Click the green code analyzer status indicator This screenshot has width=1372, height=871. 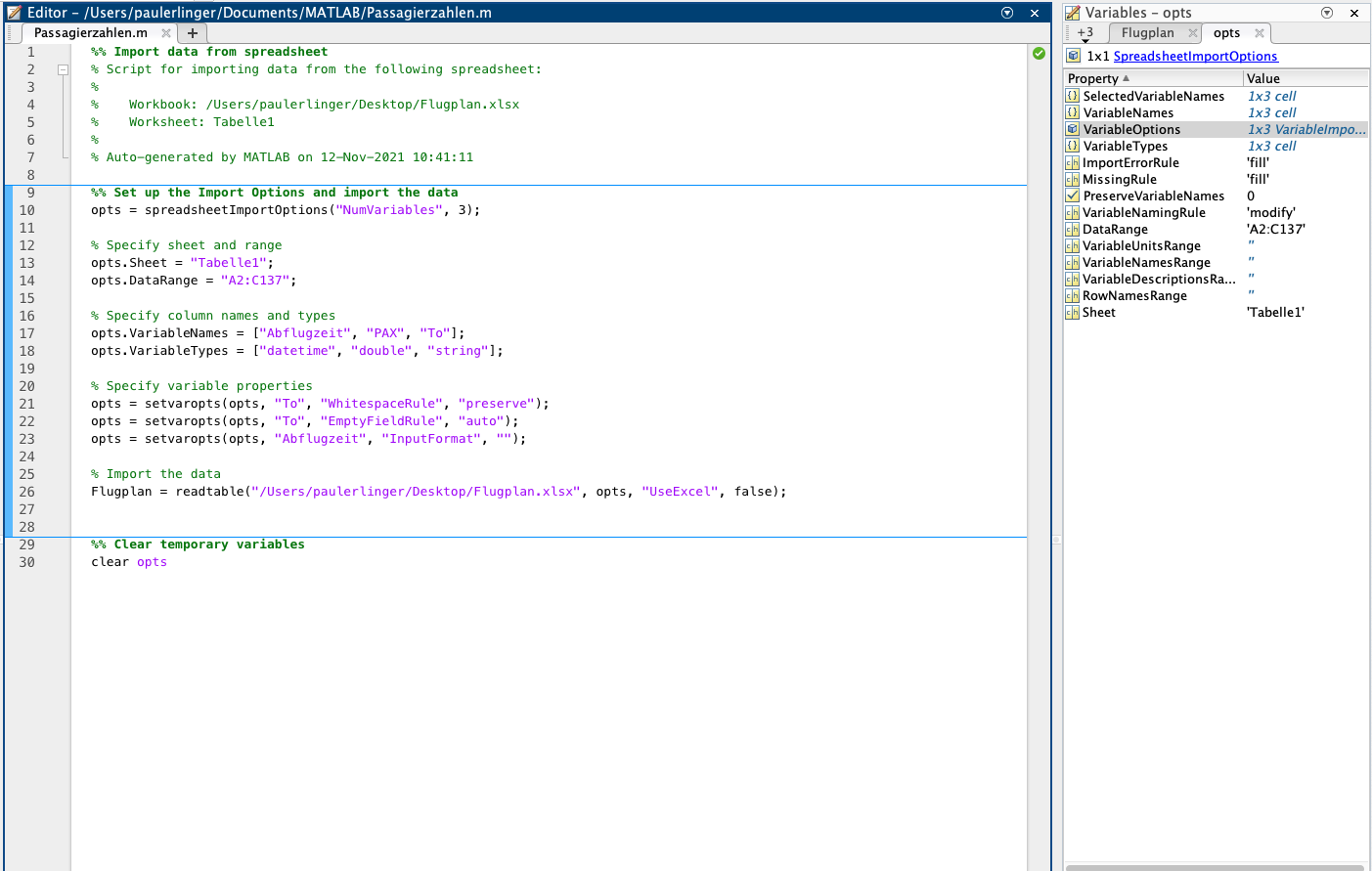[1039, 53]
